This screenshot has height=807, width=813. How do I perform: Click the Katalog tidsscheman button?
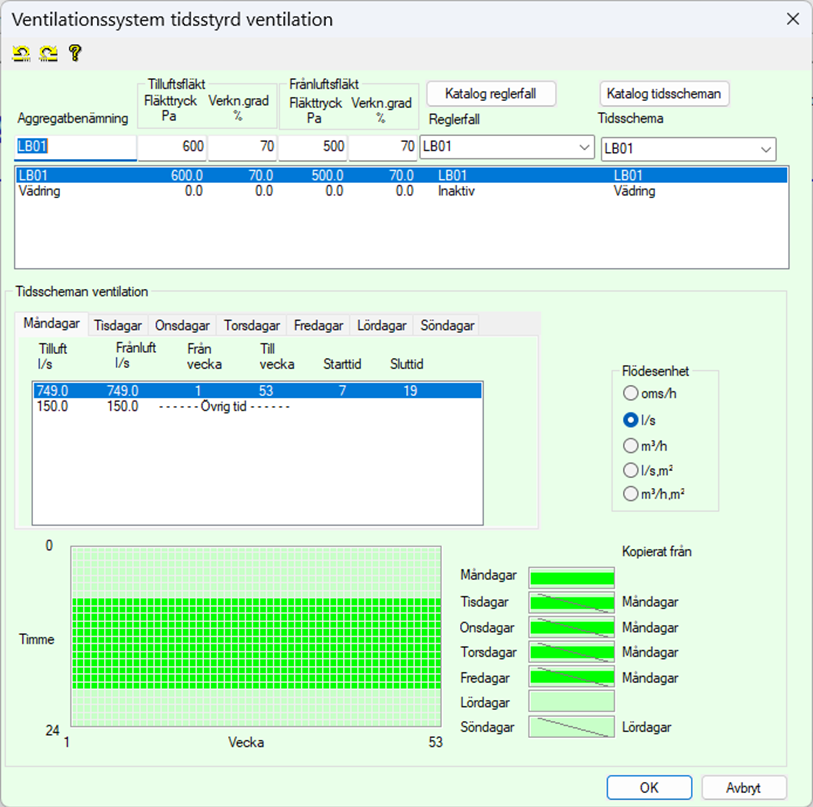pyautogui.click(x=664, y=94)
